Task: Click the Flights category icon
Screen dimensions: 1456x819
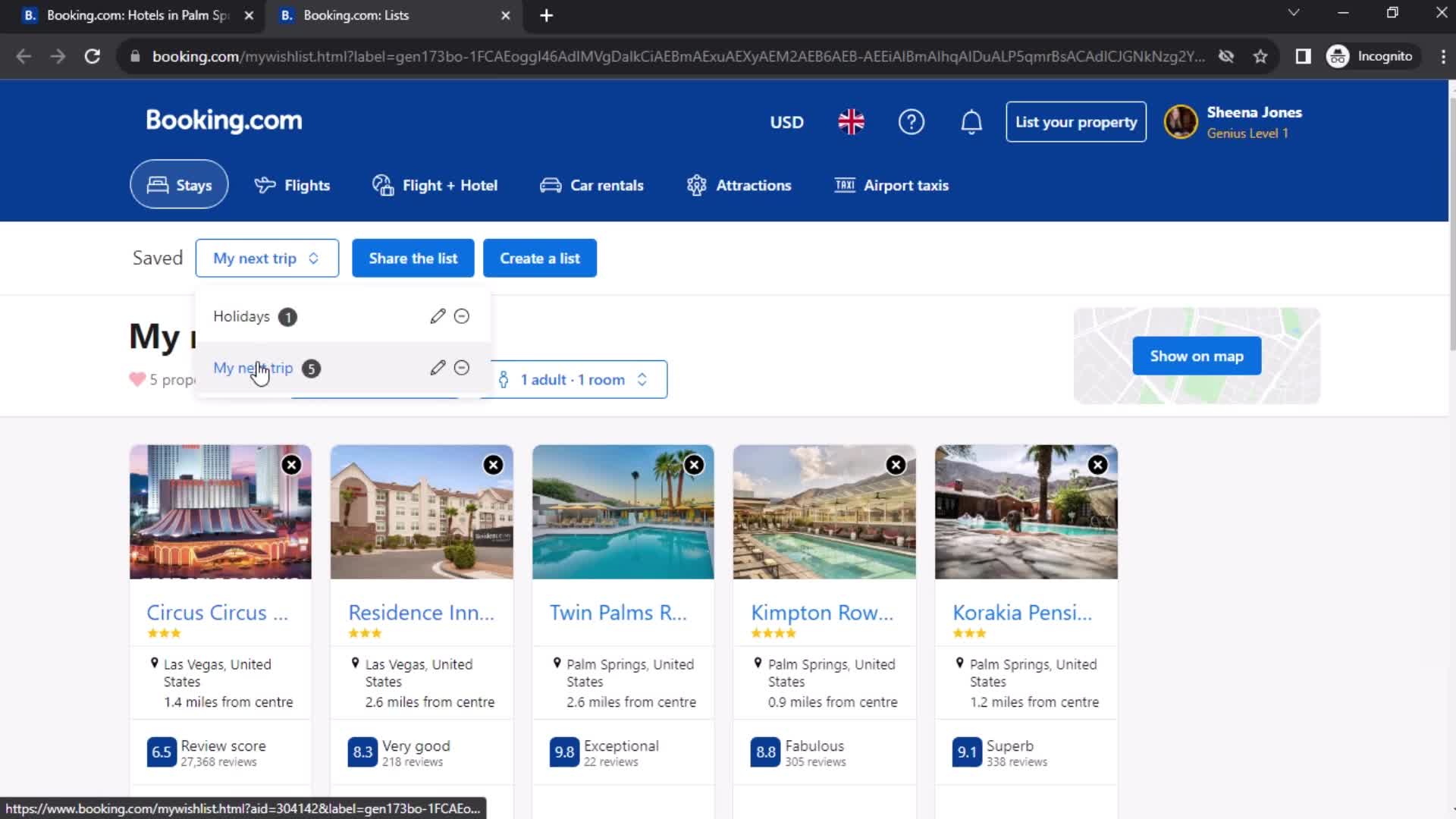Action: (264, 186)
